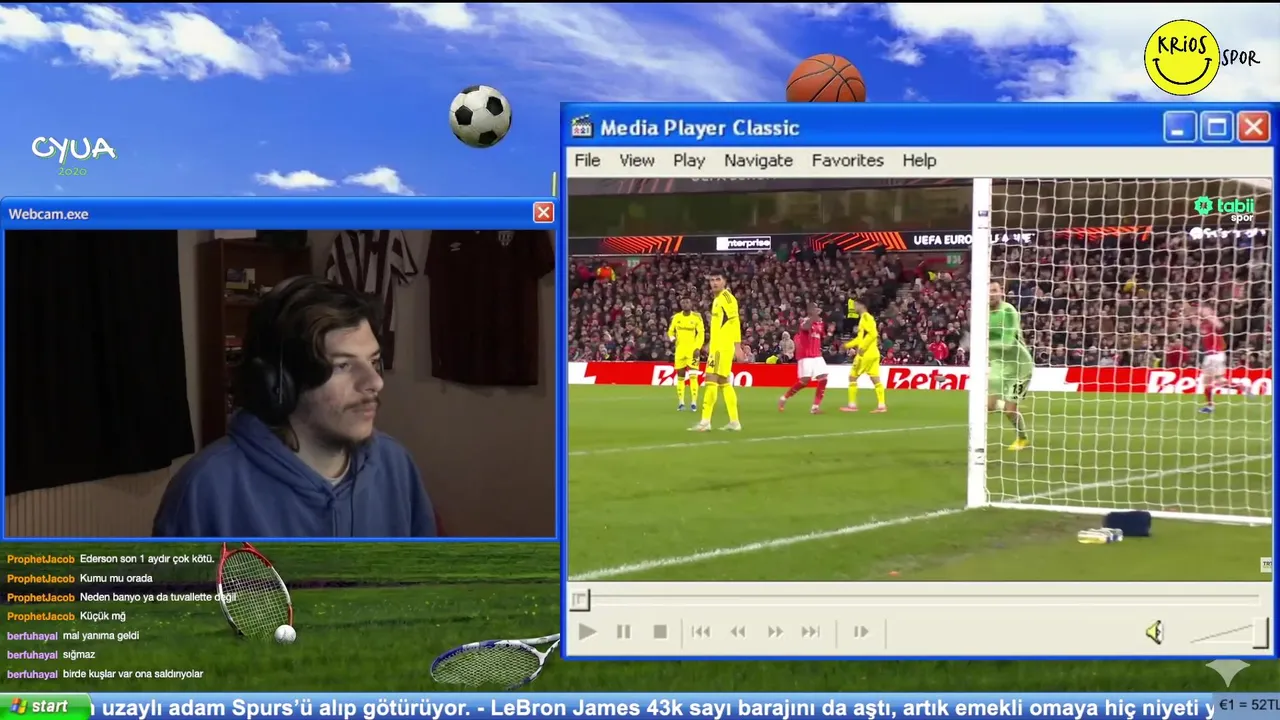Select chat message 'mal yanıma geldi'
Image resolution: width=1280 pixels, height=720 pixels.
click(101, 635)
